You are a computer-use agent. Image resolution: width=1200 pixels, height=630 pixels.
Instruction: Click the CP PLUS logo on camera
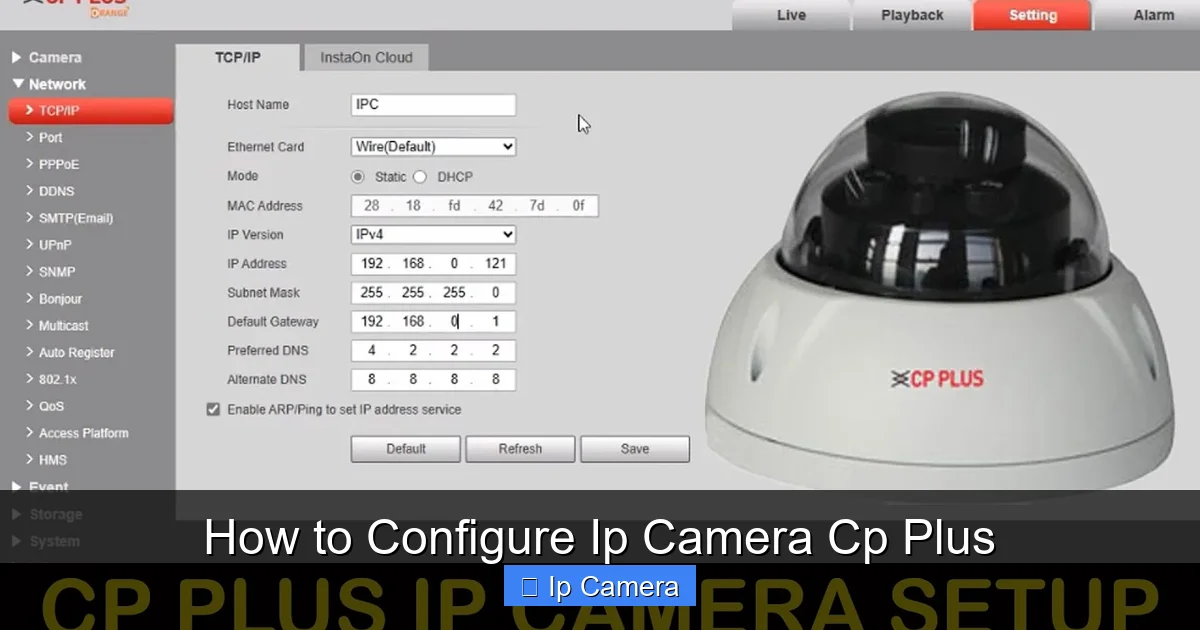point(937,379)
